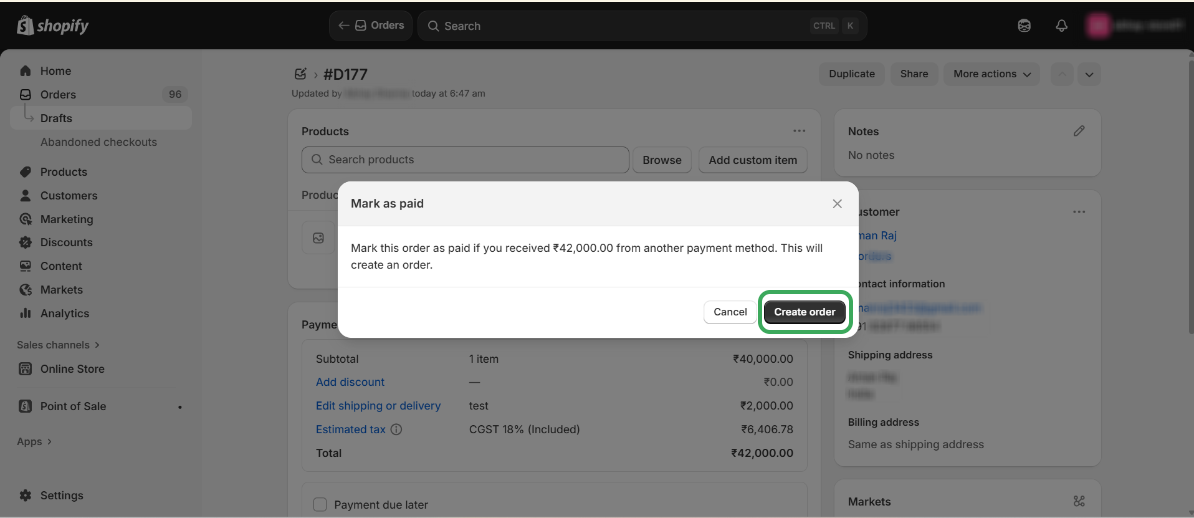This screenshot has height=518, width=1194.
Task: Click the Shopify logo
Action: 53,26
